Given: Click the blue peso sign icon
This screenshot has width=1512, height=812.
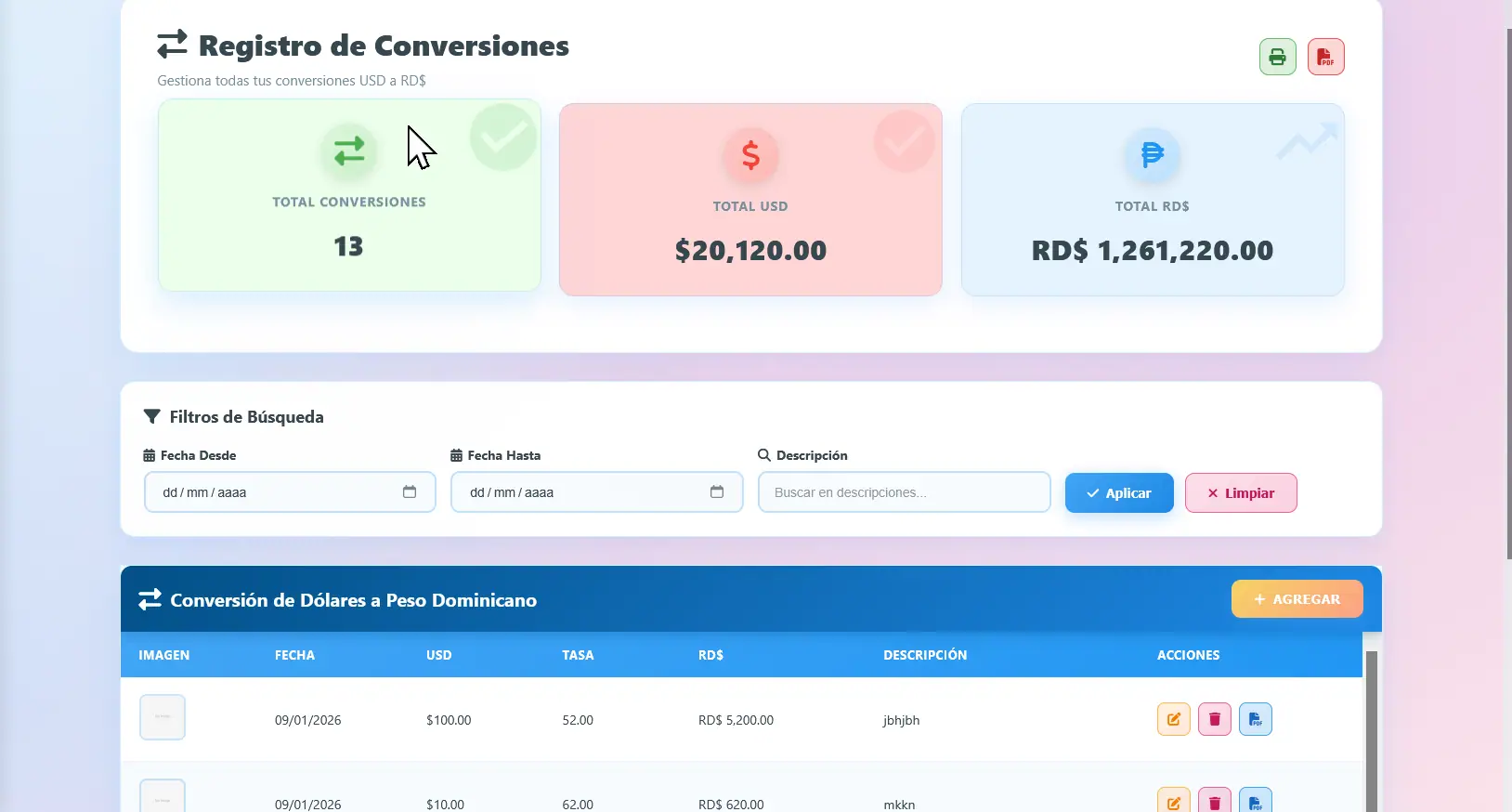Looking at the screenshot, I should tap(1152, 154).
